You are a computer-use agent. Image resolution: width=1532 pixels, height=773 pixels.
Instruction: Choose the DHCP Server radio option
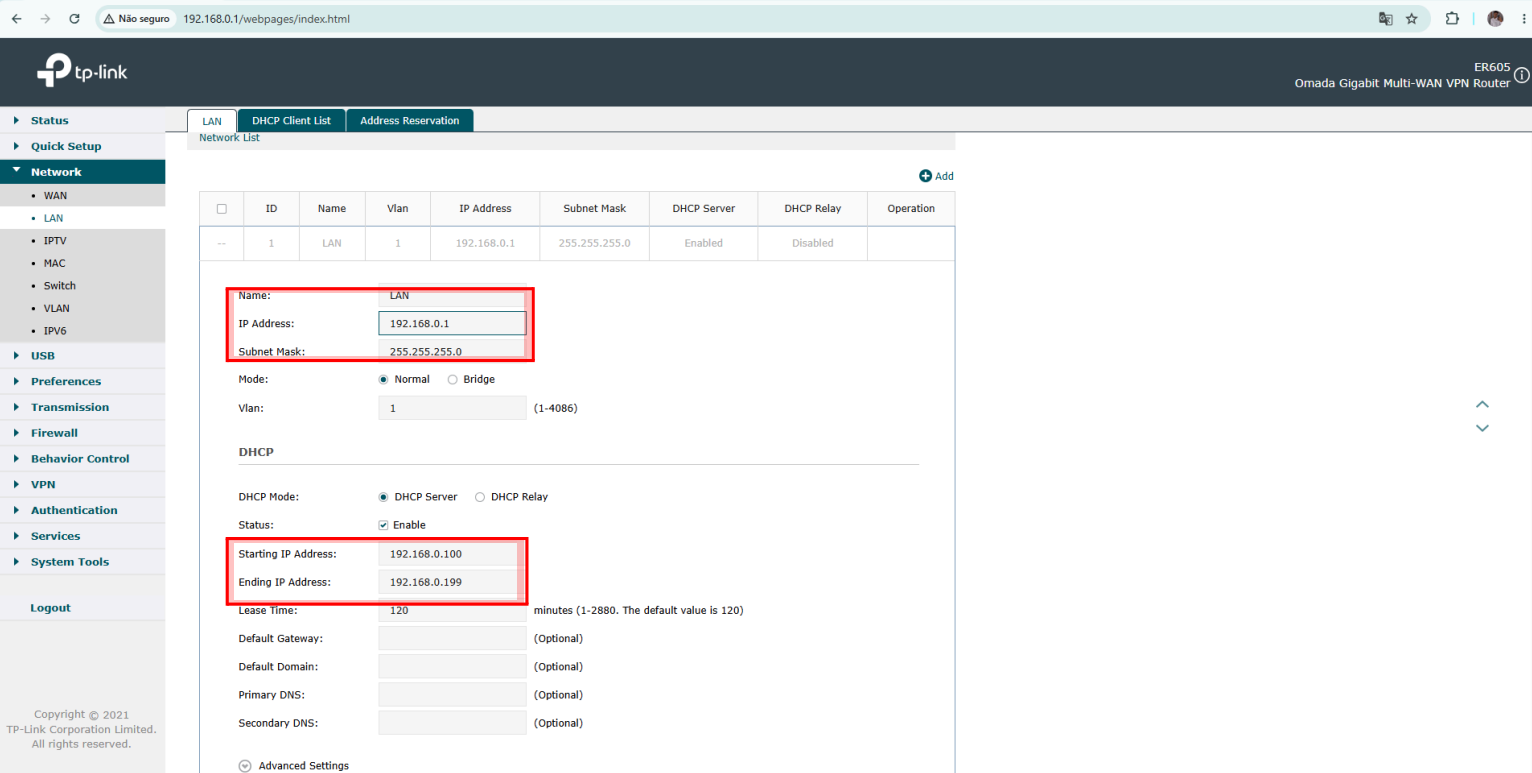pos(384,497)
